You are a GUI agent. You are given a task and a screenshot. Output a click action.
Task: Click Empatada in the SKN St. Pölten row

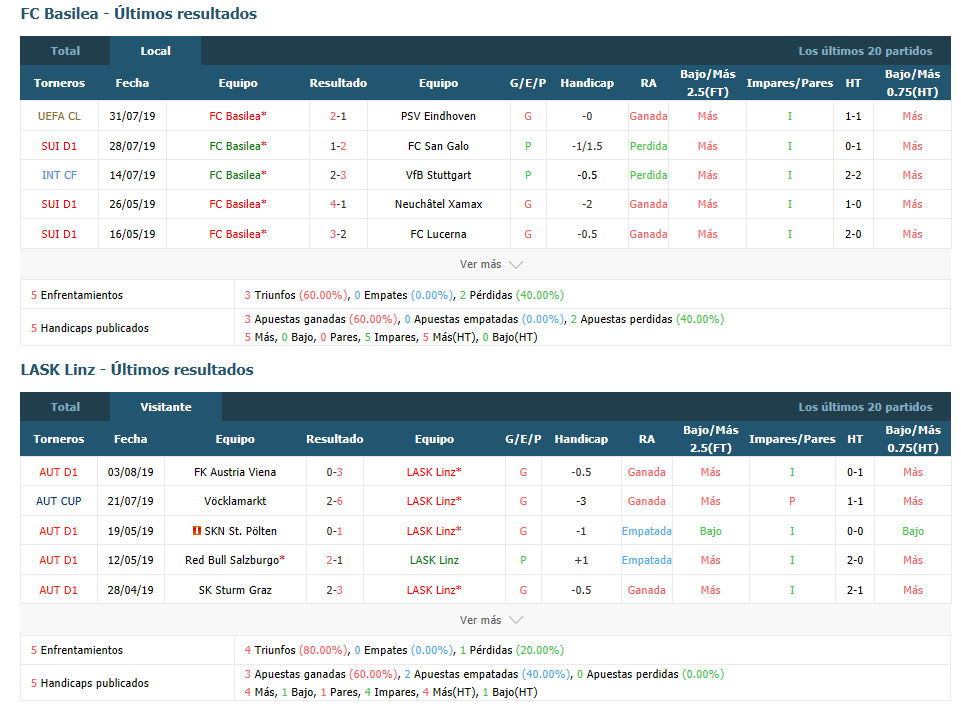click(x=647, y=531)
